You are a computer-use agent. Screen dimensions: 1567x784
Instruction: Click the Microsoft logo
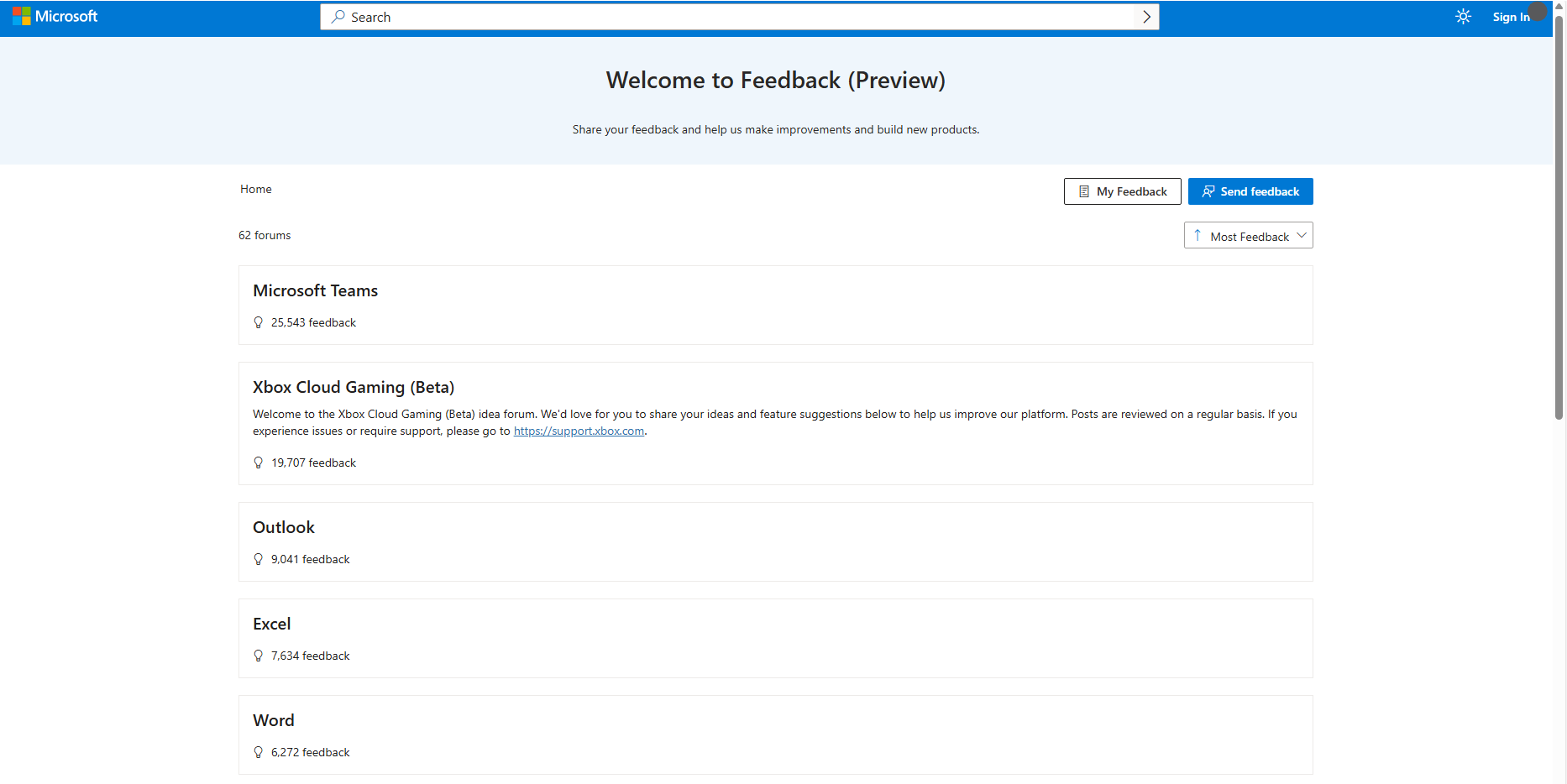pyautogui.click(x=55, y=16)
